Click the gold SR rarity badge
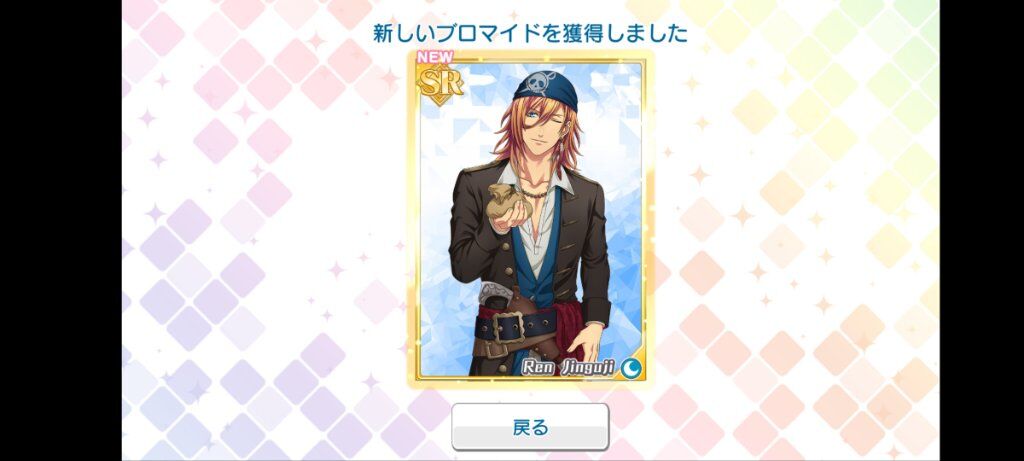This screenshot has height=461, width=1024. tap(441, 82)
